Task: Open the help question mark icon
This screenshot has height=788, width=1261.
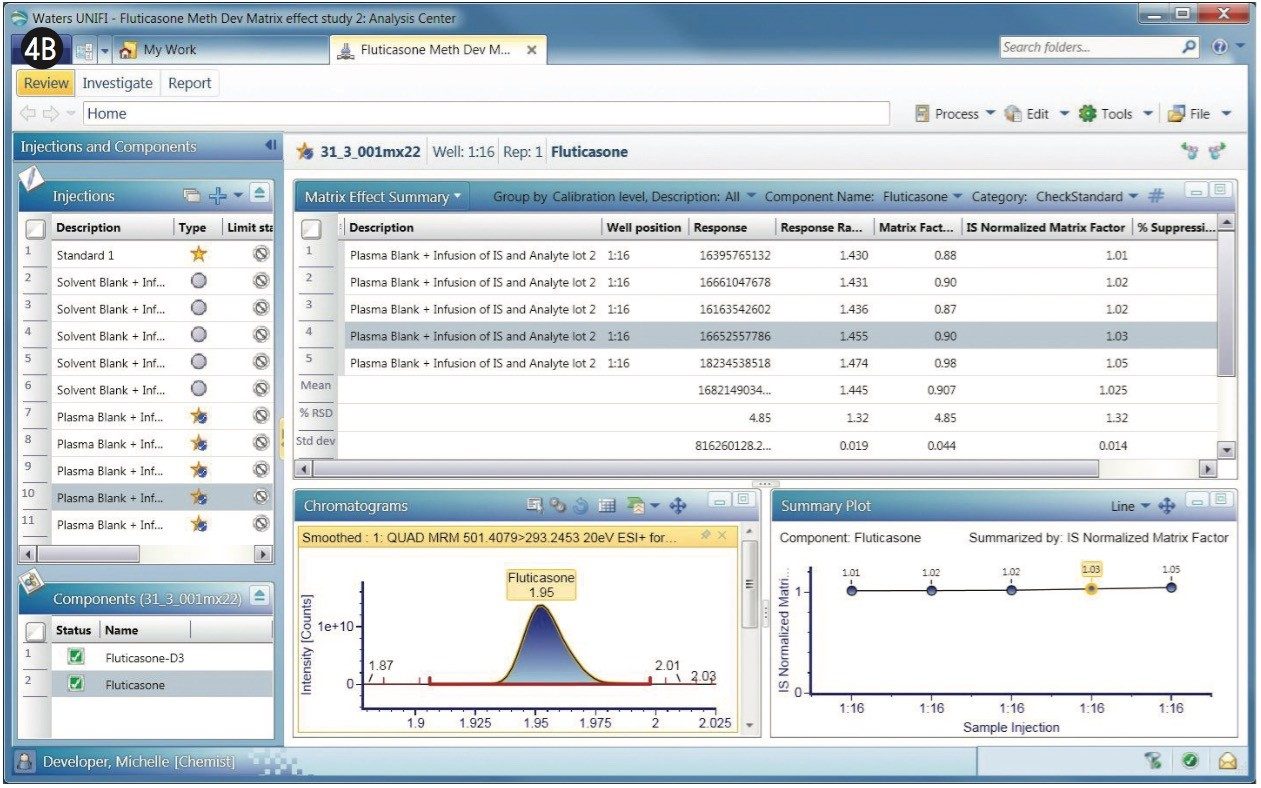Action: pos(1219,47)
